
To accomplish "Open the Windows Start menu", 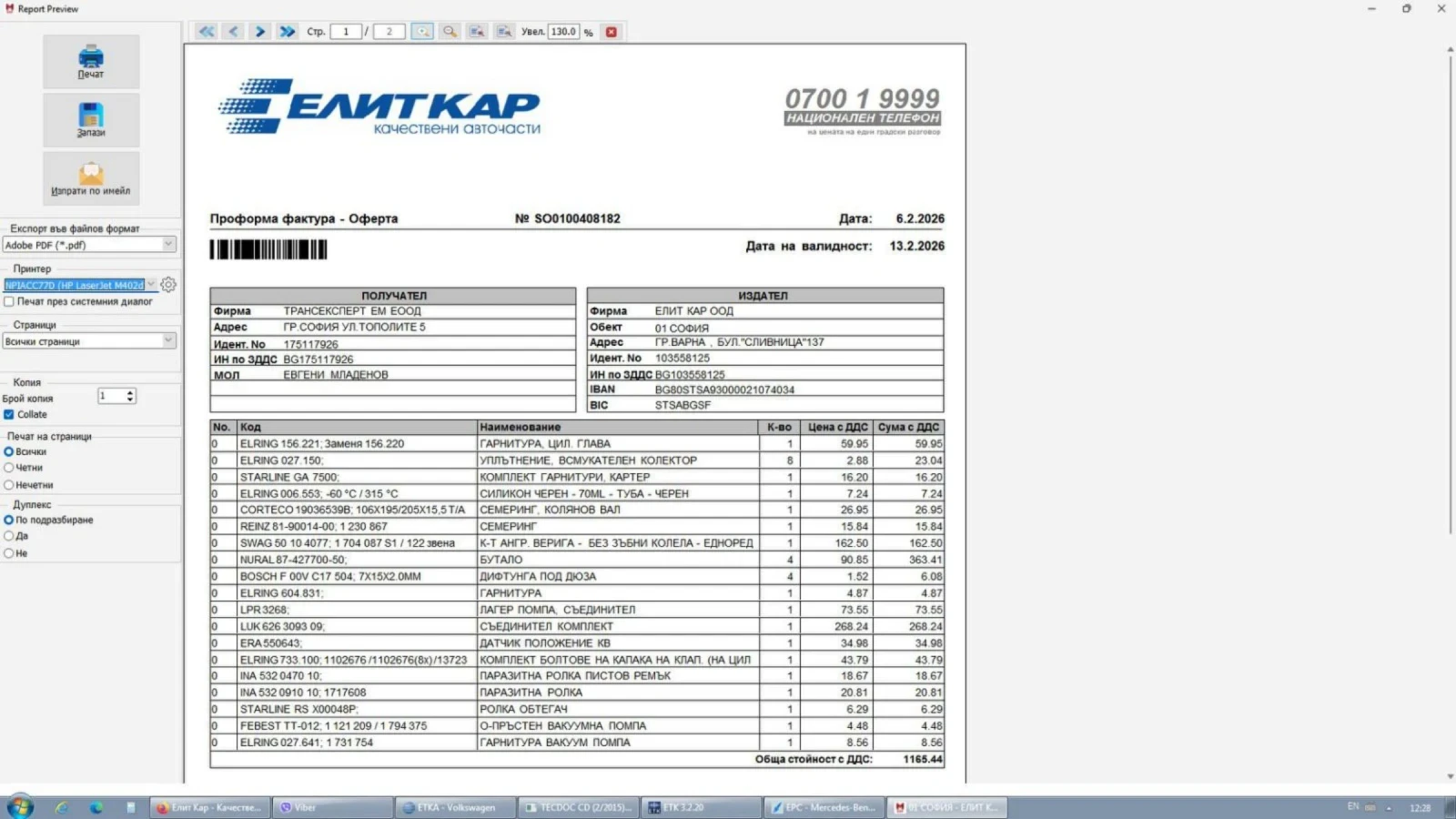I will click(x=20, y=807).
